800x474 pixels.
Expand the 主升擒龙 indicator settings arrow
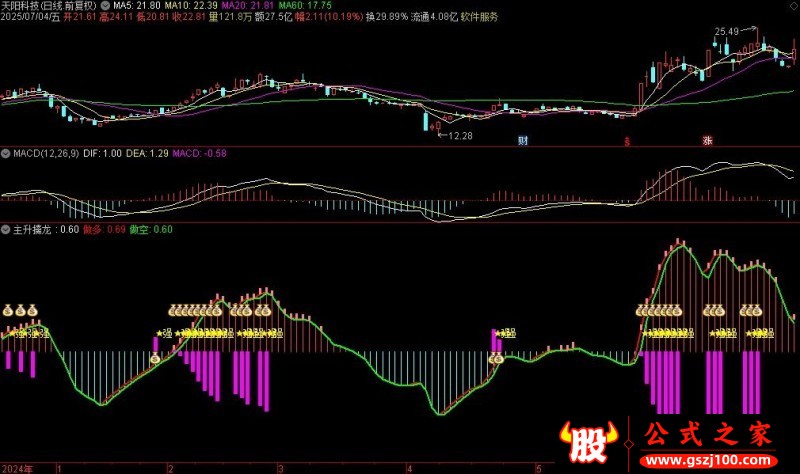[x=5, y=229]
